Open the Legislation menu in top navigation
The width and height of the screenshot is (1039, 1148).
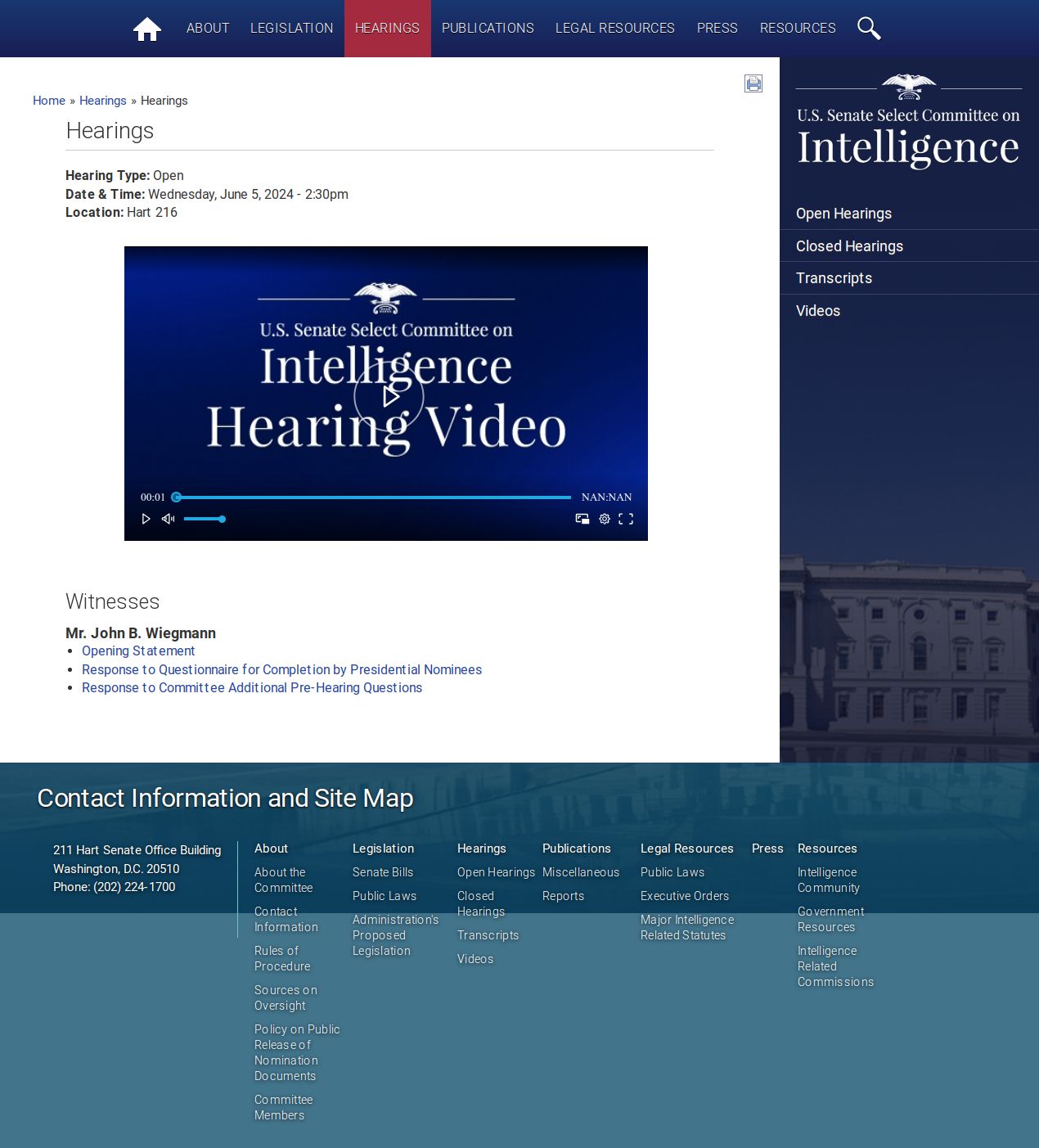291,29
